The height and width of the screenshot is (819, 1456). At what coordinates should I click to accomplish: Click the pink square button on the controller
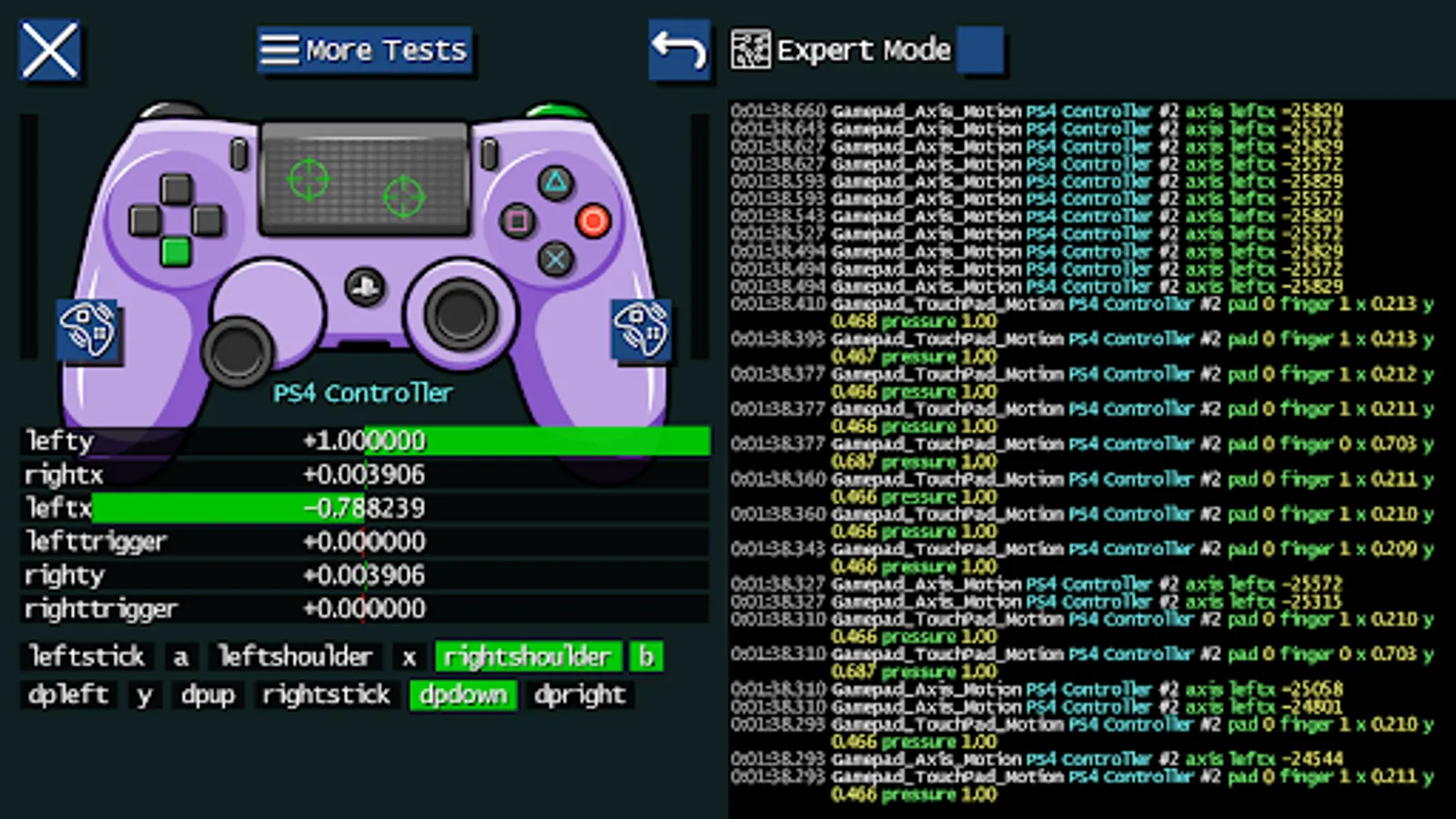click(x=517, y=220)
